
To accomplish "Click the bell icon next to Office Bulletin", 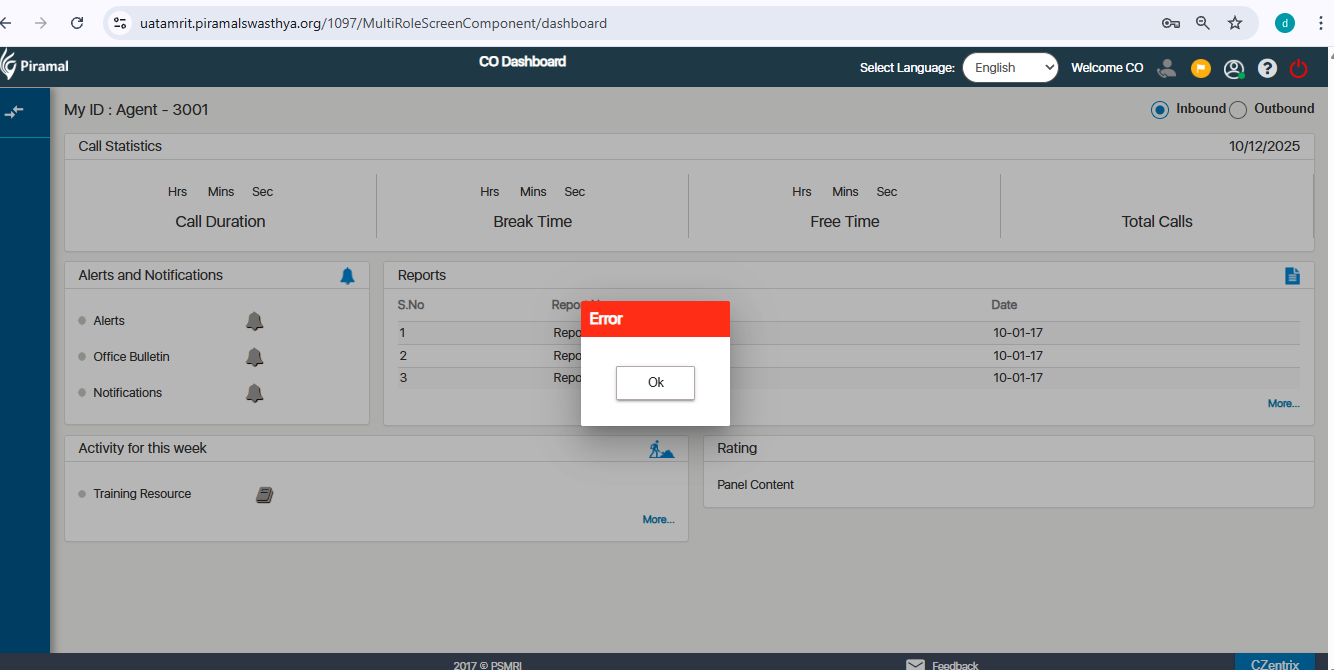I will coord(255,357).
